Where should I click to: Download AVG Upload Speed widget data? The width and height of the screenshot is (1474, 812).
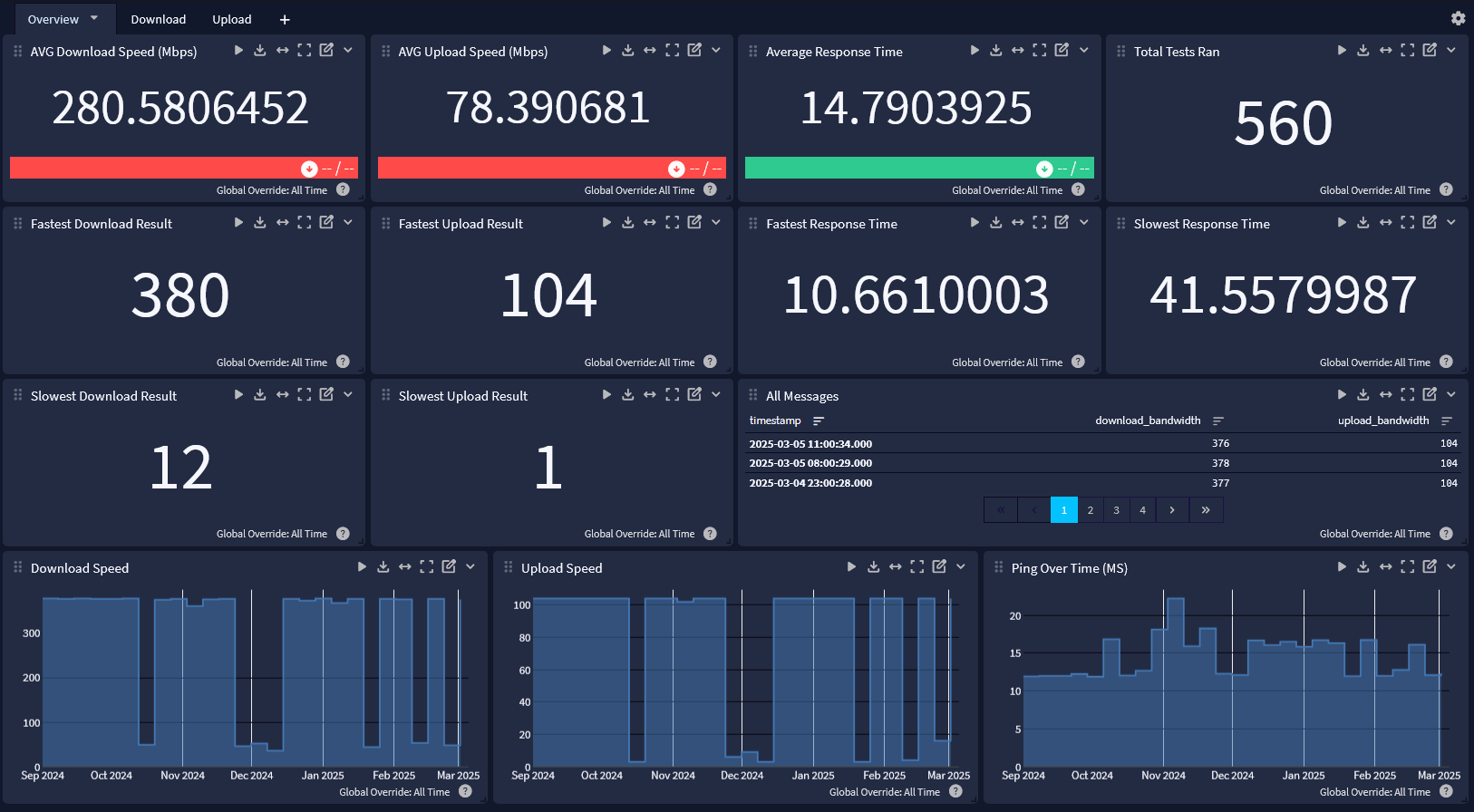(627, 51)
